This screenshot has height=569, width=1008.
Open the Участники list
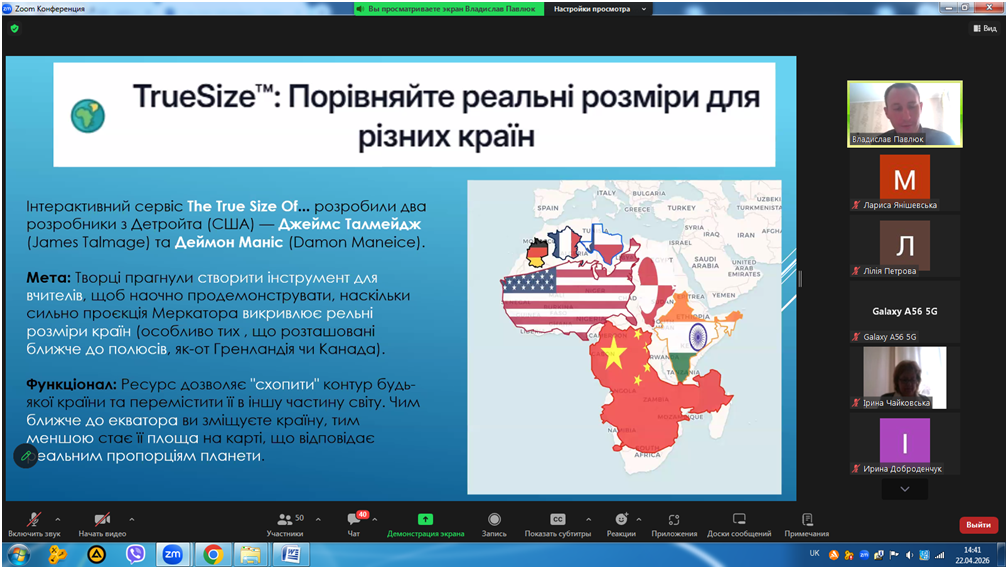point(285,523)
